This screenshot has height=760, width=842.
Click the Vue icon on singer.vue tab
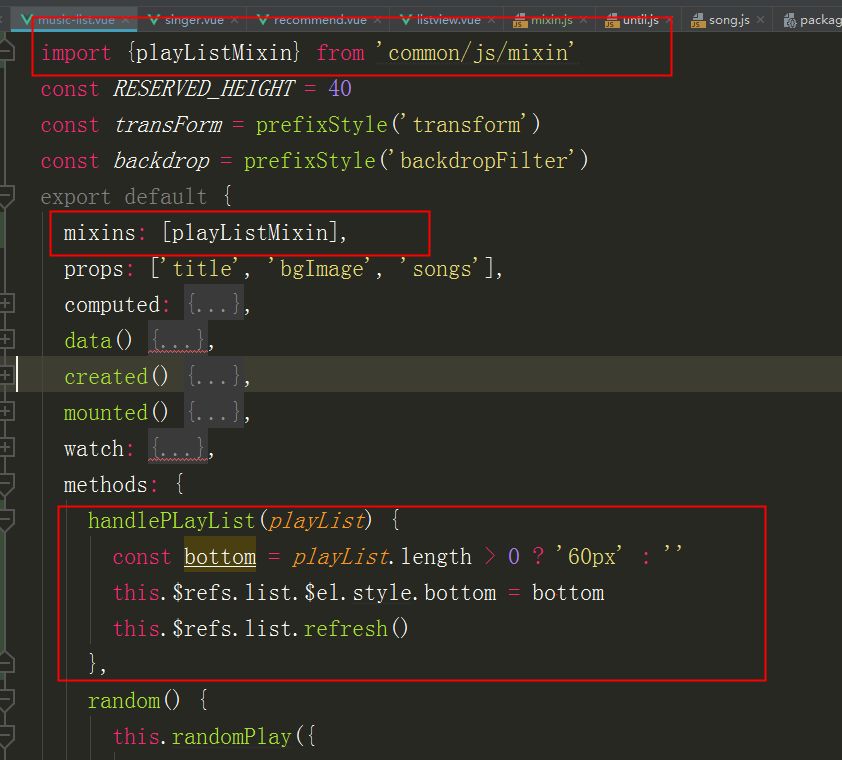pyautogui.click(x=154, y=20)
